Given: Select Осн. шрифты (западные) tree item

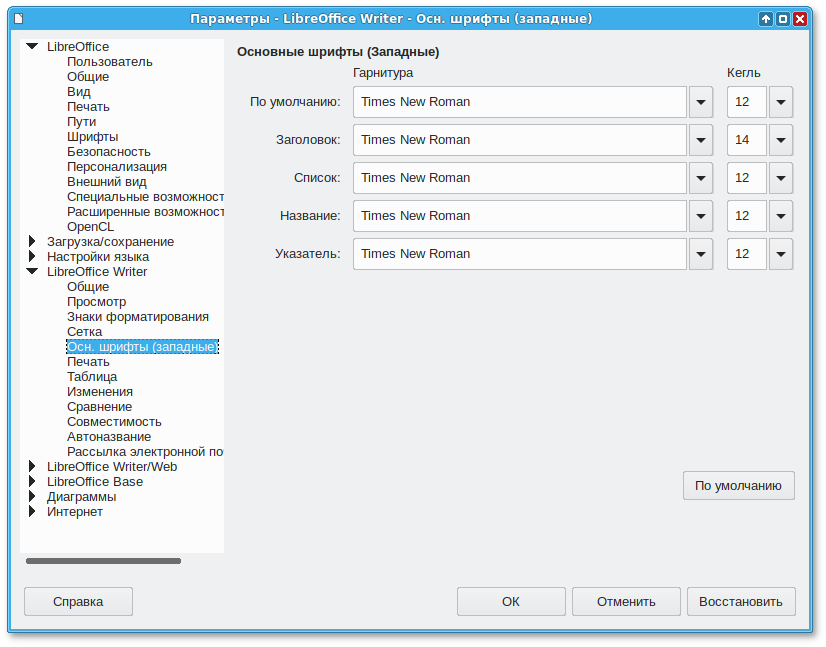Looking at the screenshot, I should pyautogui.click(x=142, y=347).
